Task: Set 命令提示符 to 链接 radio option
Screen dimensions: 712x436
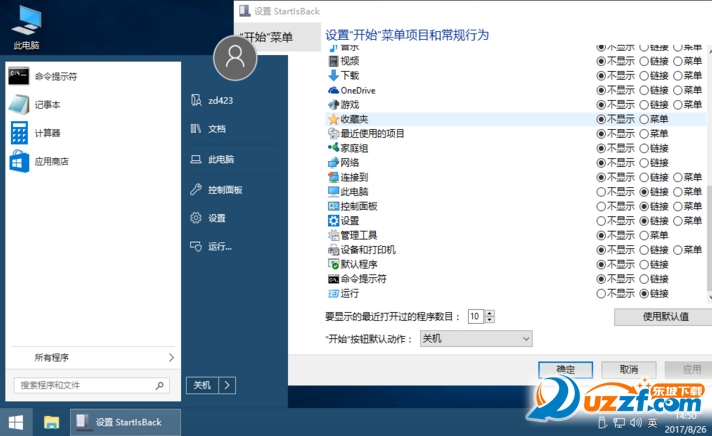Action: [644, 279]
